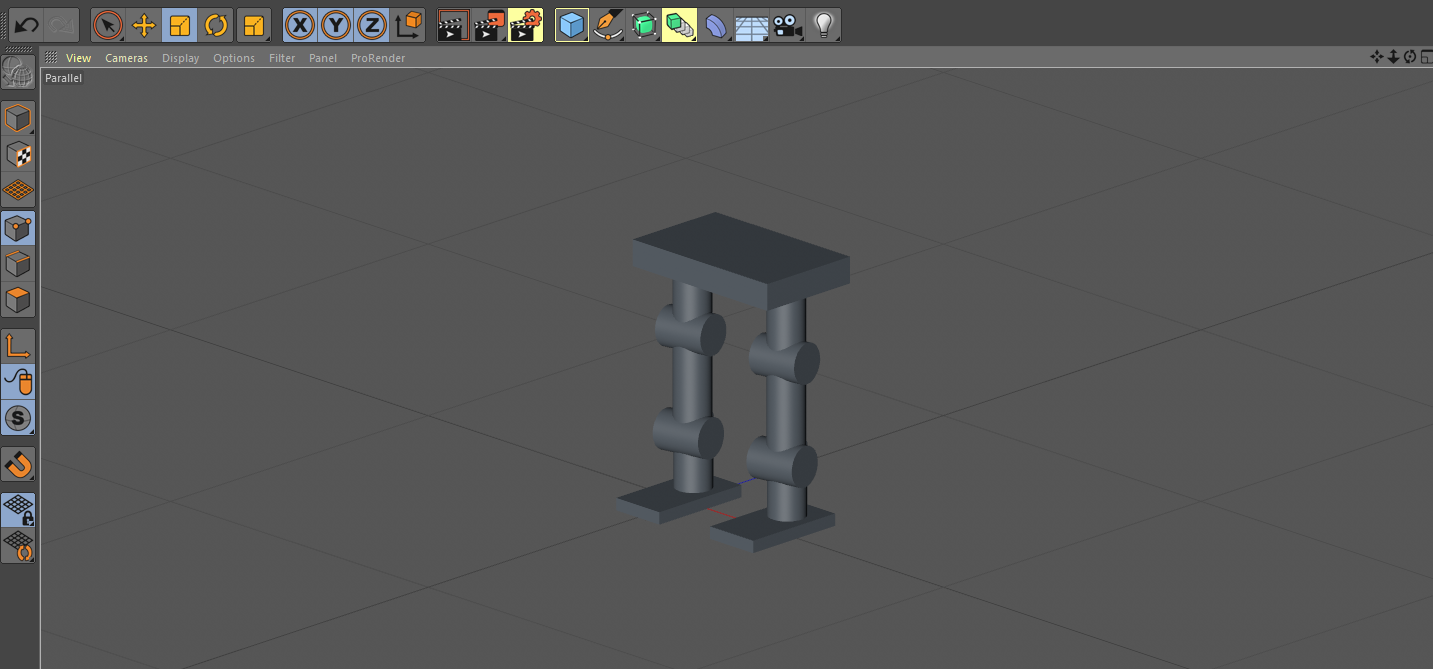Open the Display menu
1433x669 pixels.
180,58
